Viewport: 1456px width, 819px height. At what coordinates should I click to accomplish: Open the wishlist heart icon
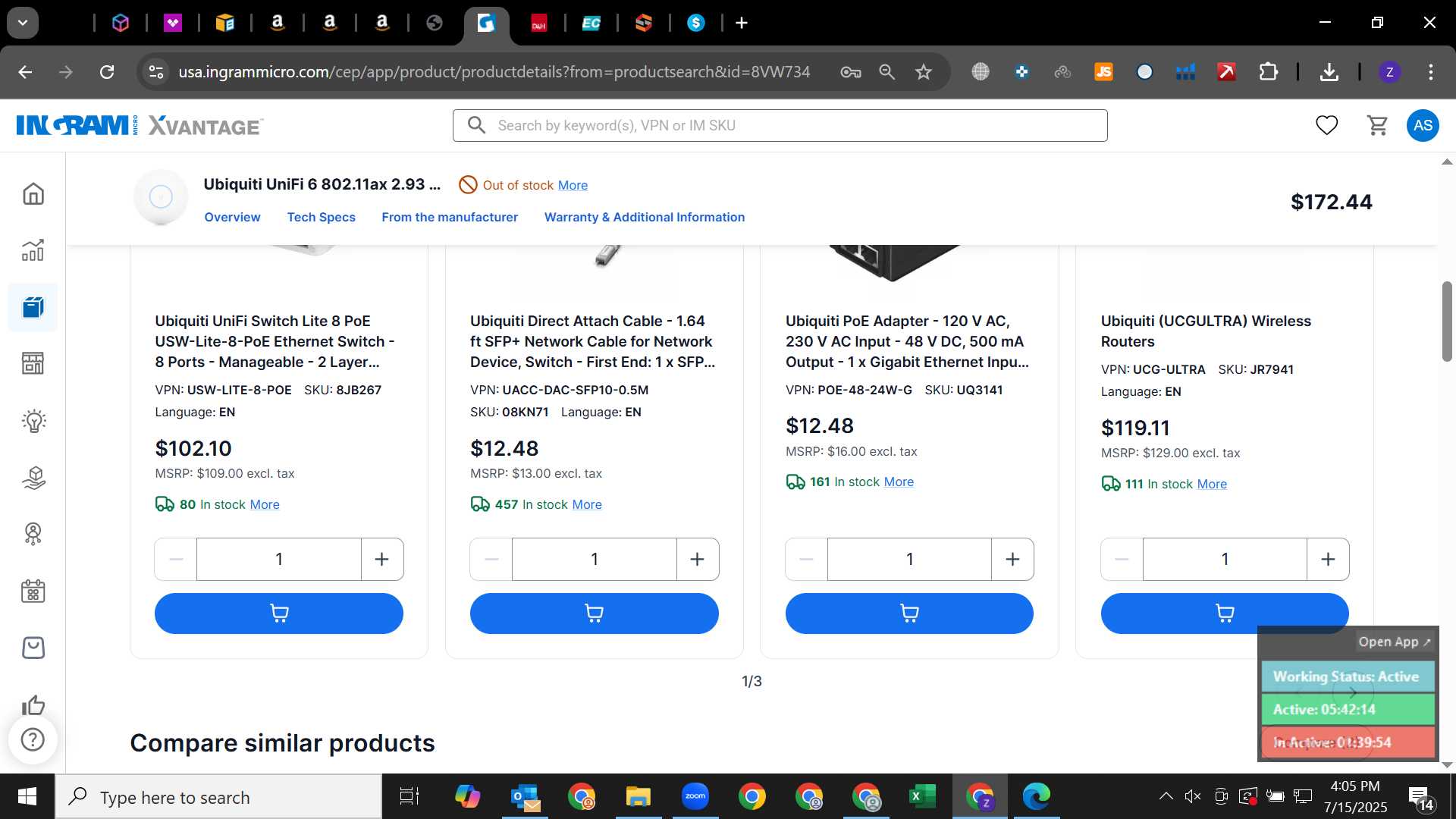pyautogui.click(x=1326, y=125)
